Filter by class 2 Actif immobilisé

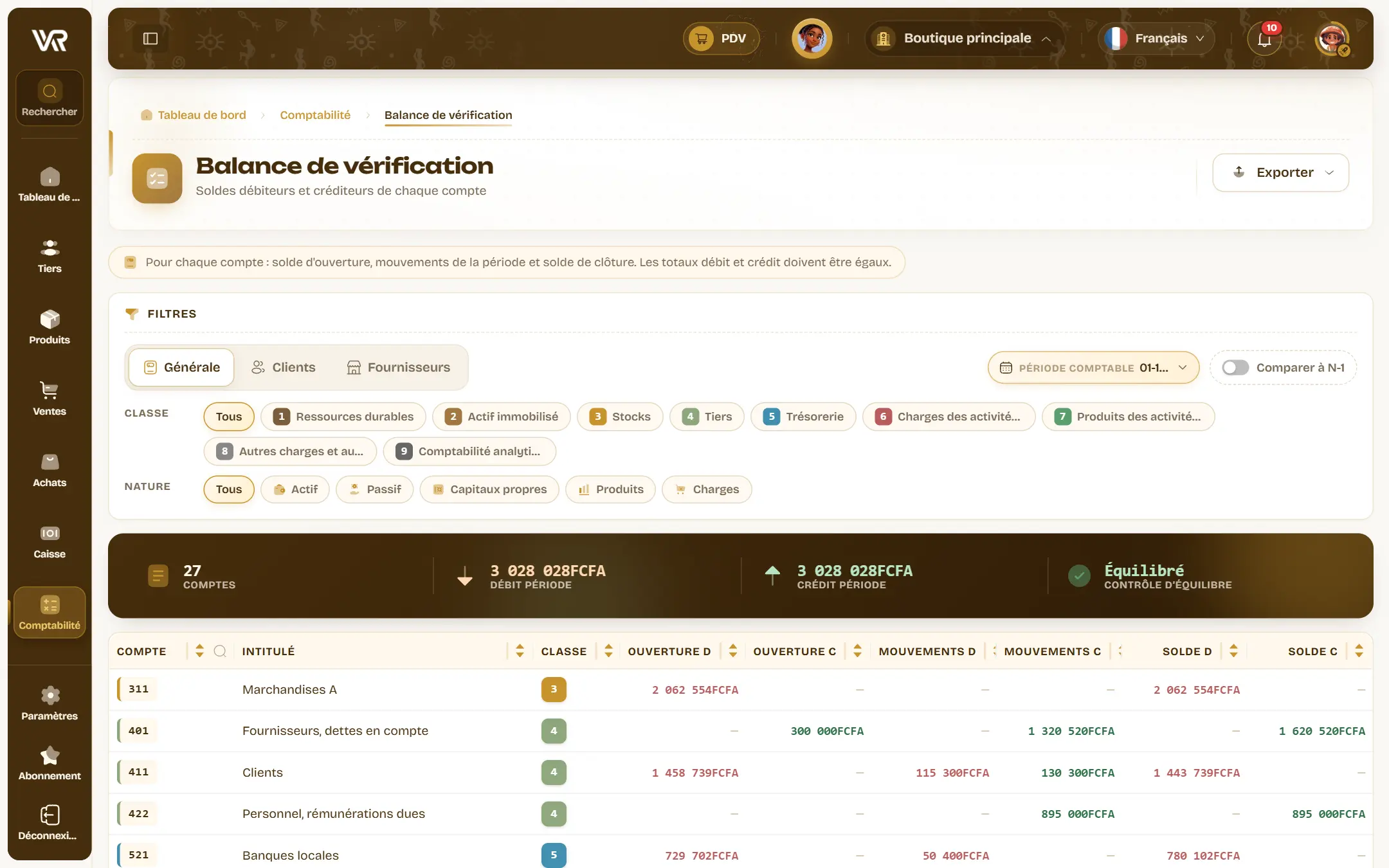pyautogui.click(x=502, y=417)
